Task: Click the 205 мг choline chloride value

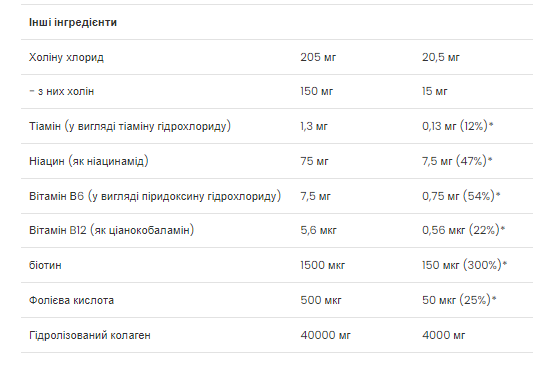Action: pyautogui.click(x=318, y=57)
